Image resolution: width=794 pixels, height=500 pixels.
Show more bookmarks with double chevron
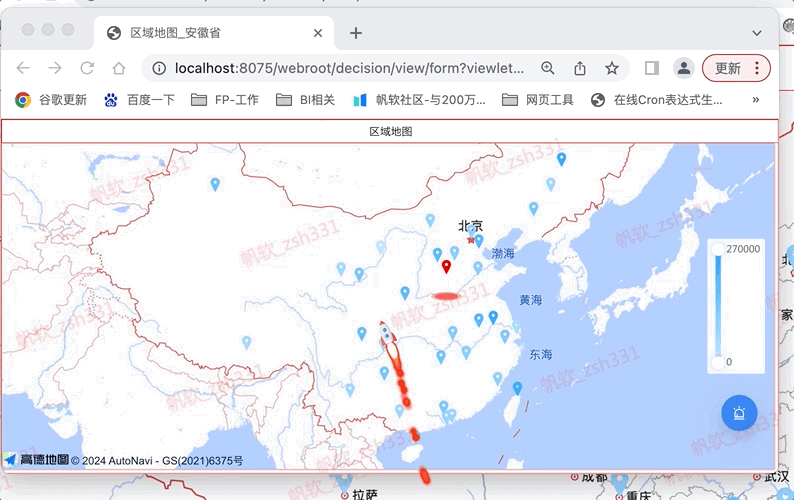tap(756, 100)
